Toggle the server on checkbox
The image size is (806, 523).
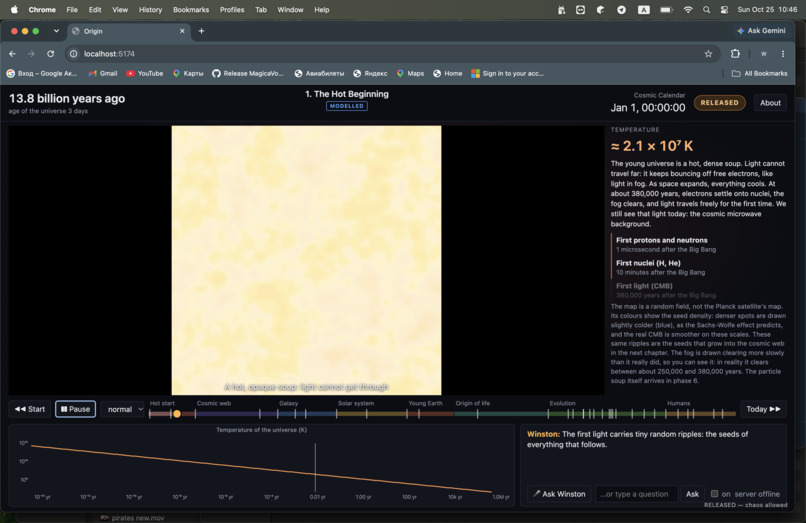click(715, 494)
